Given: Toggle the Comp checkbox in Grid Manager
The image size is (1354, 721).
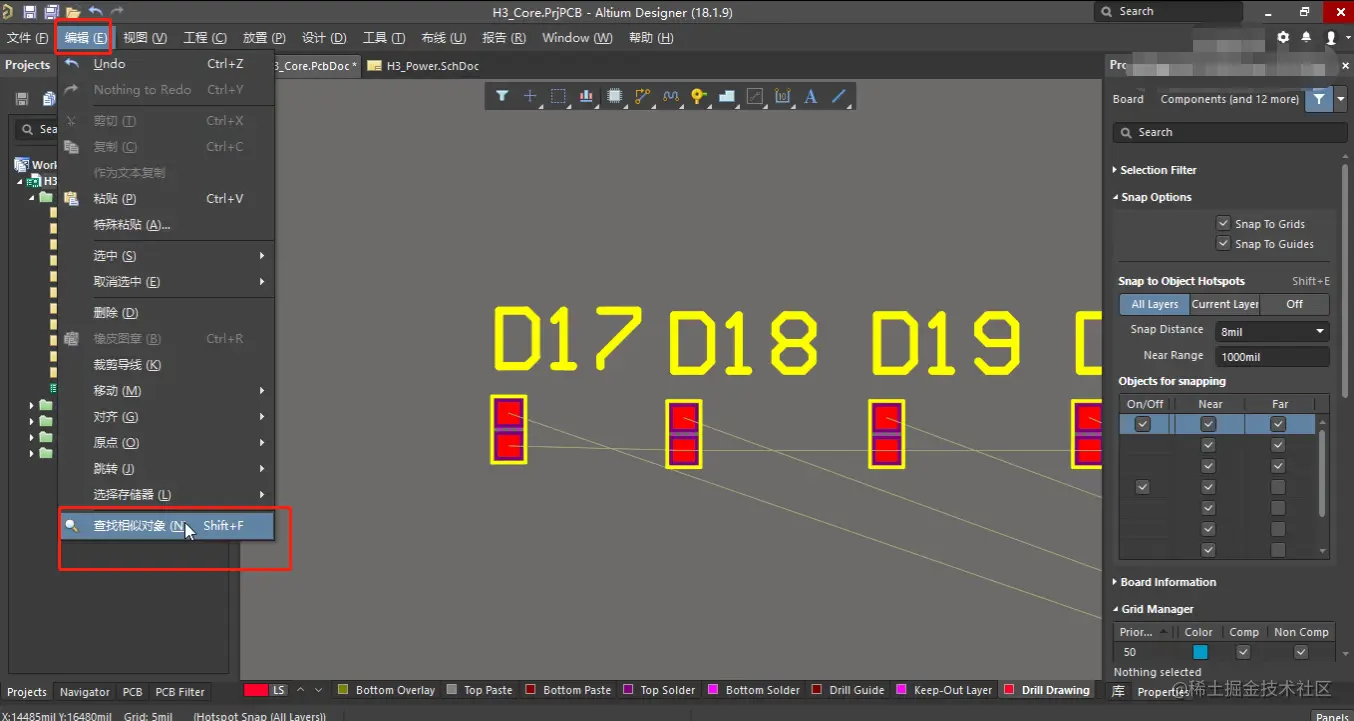Looking at the screenshot, I should [x=1243, y=652].
